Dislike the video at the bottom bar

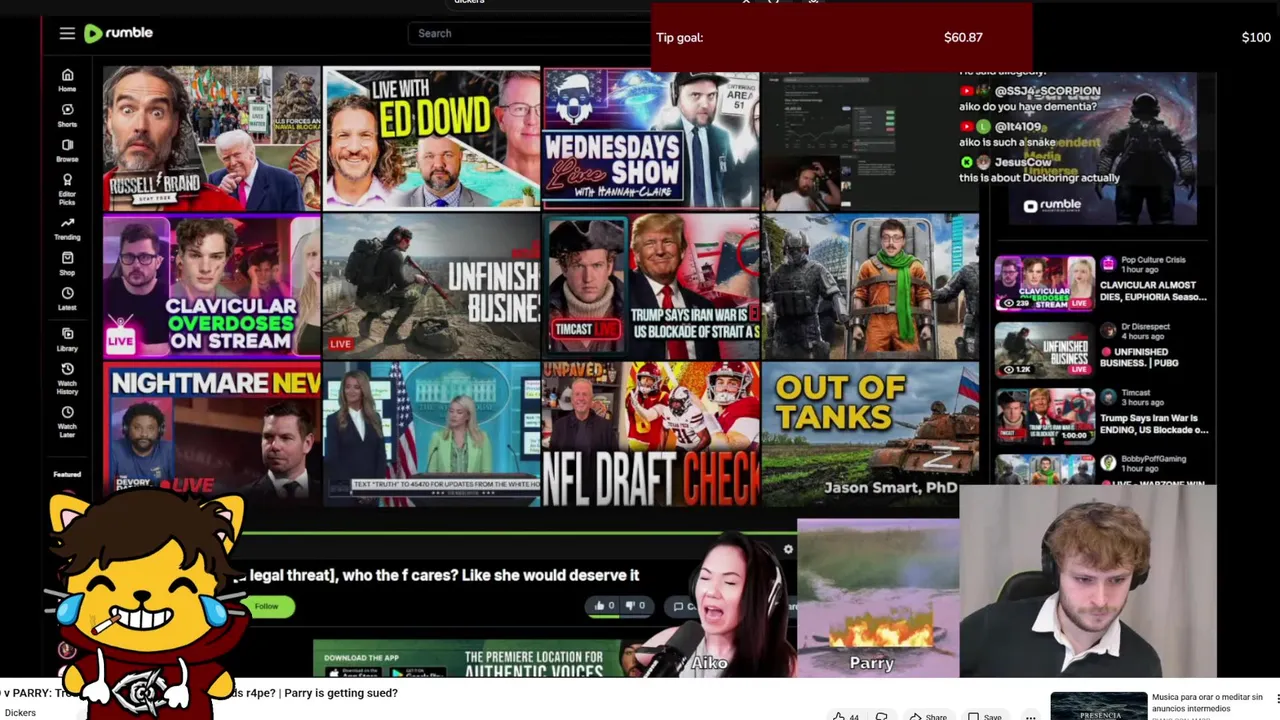881,716
